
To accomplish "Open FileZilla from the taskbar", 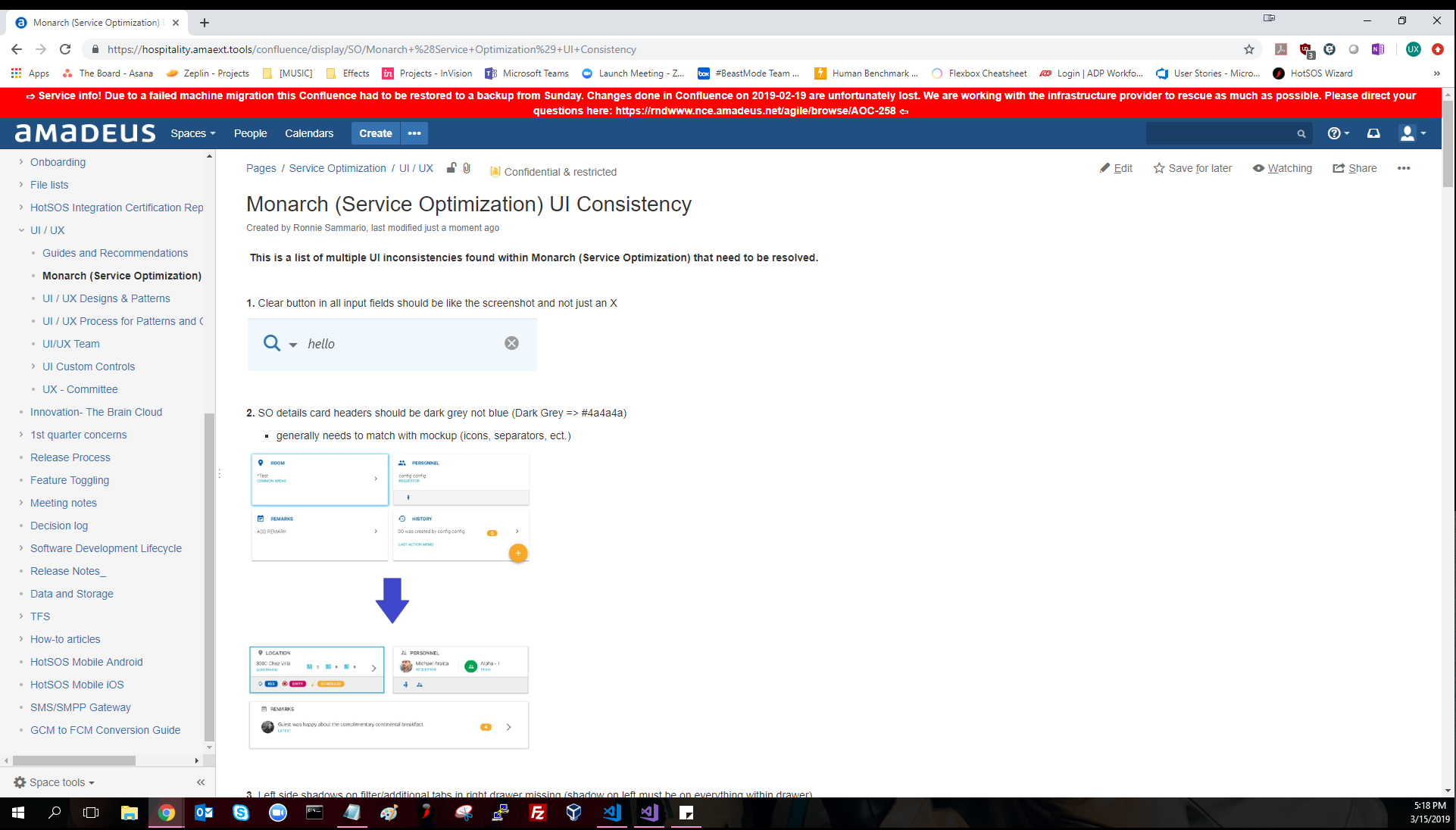I will click(537, 813).
